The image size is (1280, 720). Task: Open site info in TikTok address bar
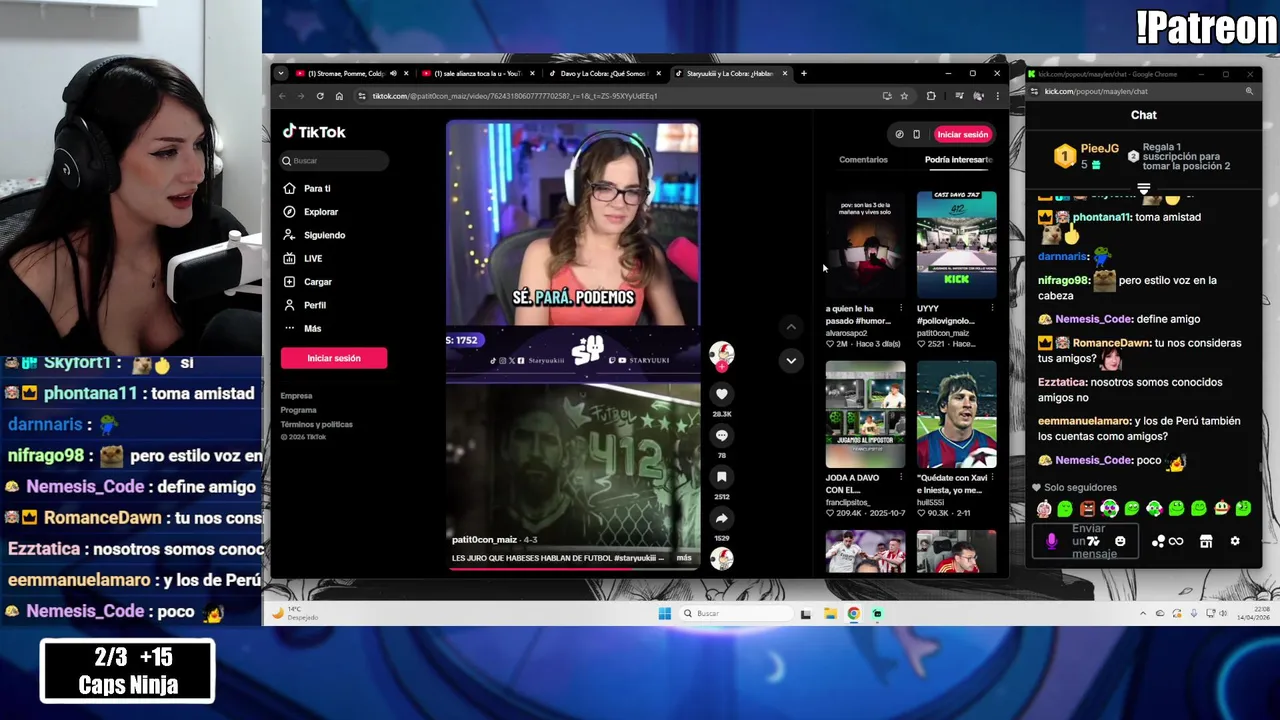coord(361,96)
